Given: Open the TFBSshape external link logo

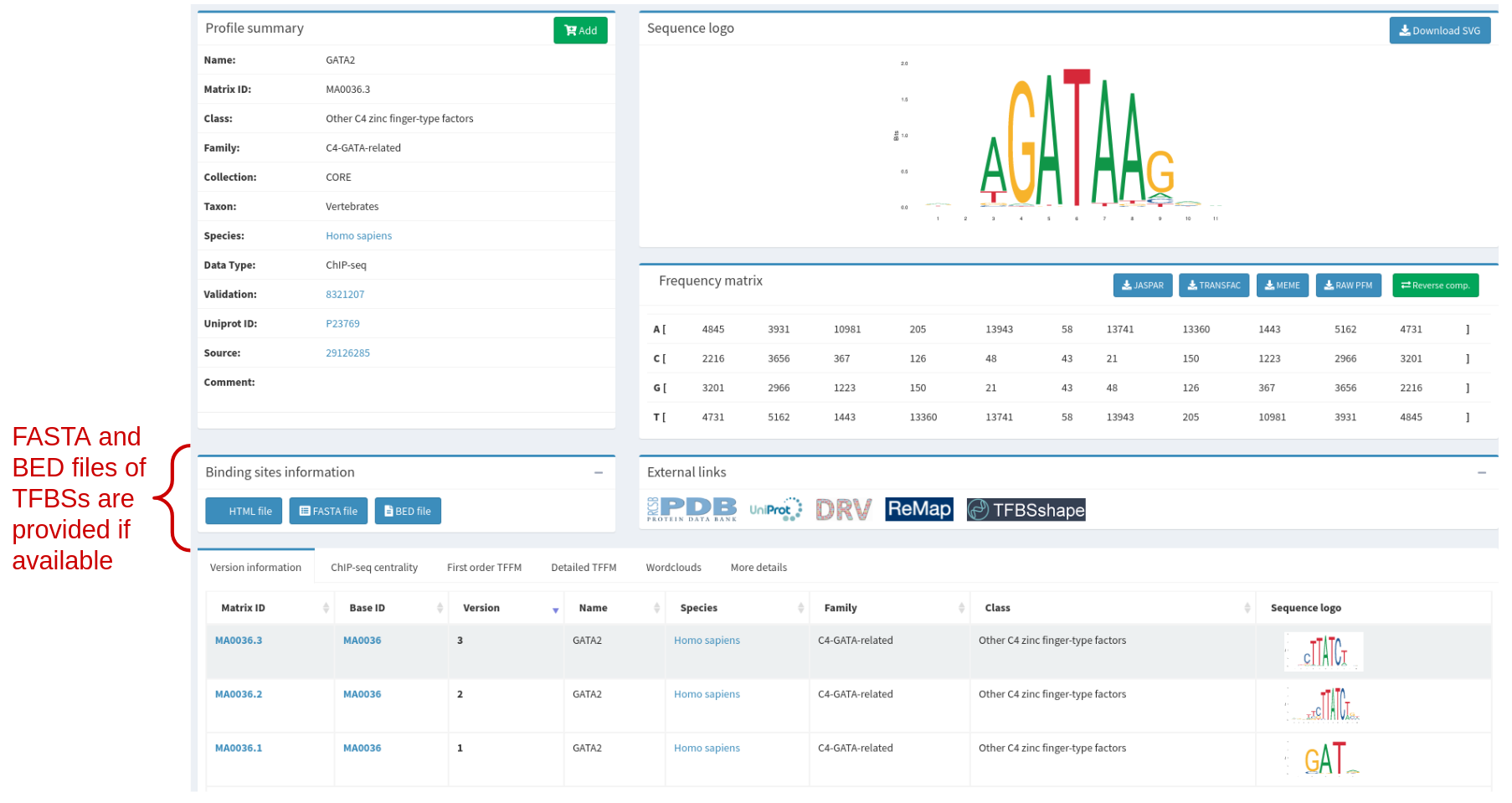Looking at the screenshot, I should pyautogui.click(x=1026, y=510).
